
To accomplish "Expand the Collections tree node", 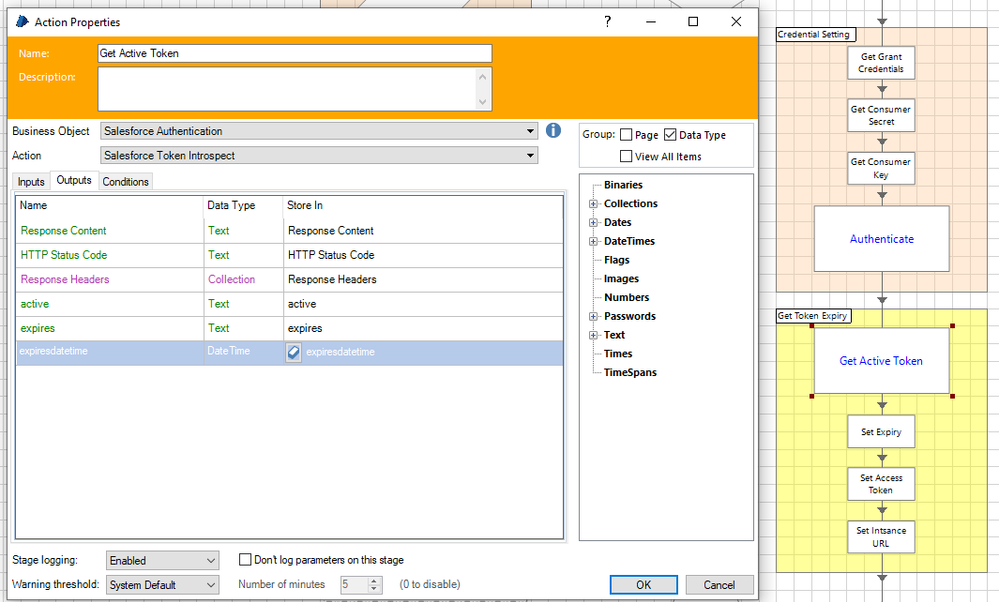I will click(593, 204).
